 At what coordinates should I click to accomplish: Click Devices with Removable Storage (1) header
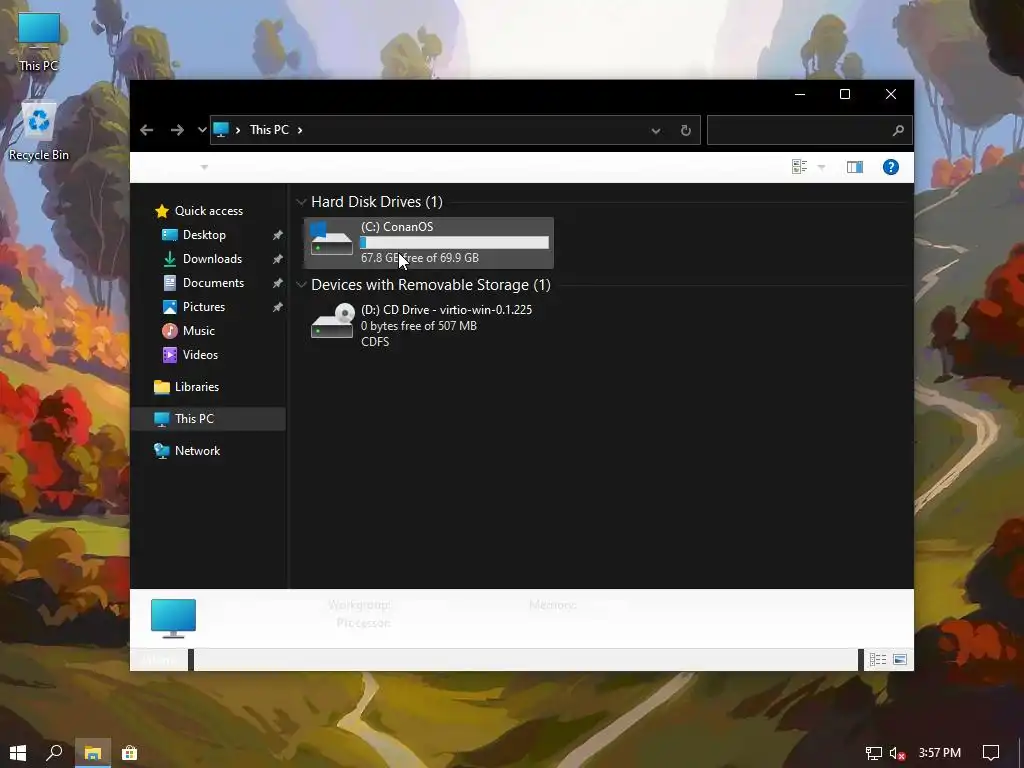[x=430, y=285]
